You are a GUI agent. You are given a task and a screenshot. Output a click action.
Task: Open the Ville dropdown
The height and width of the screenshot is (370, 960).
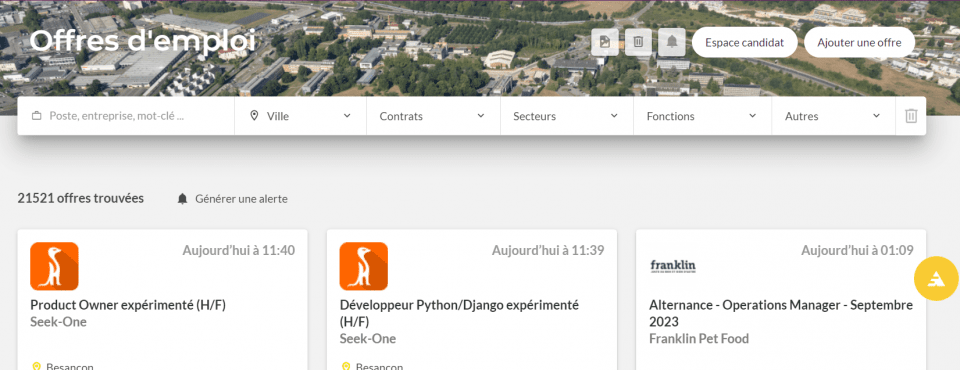(301, 116)
